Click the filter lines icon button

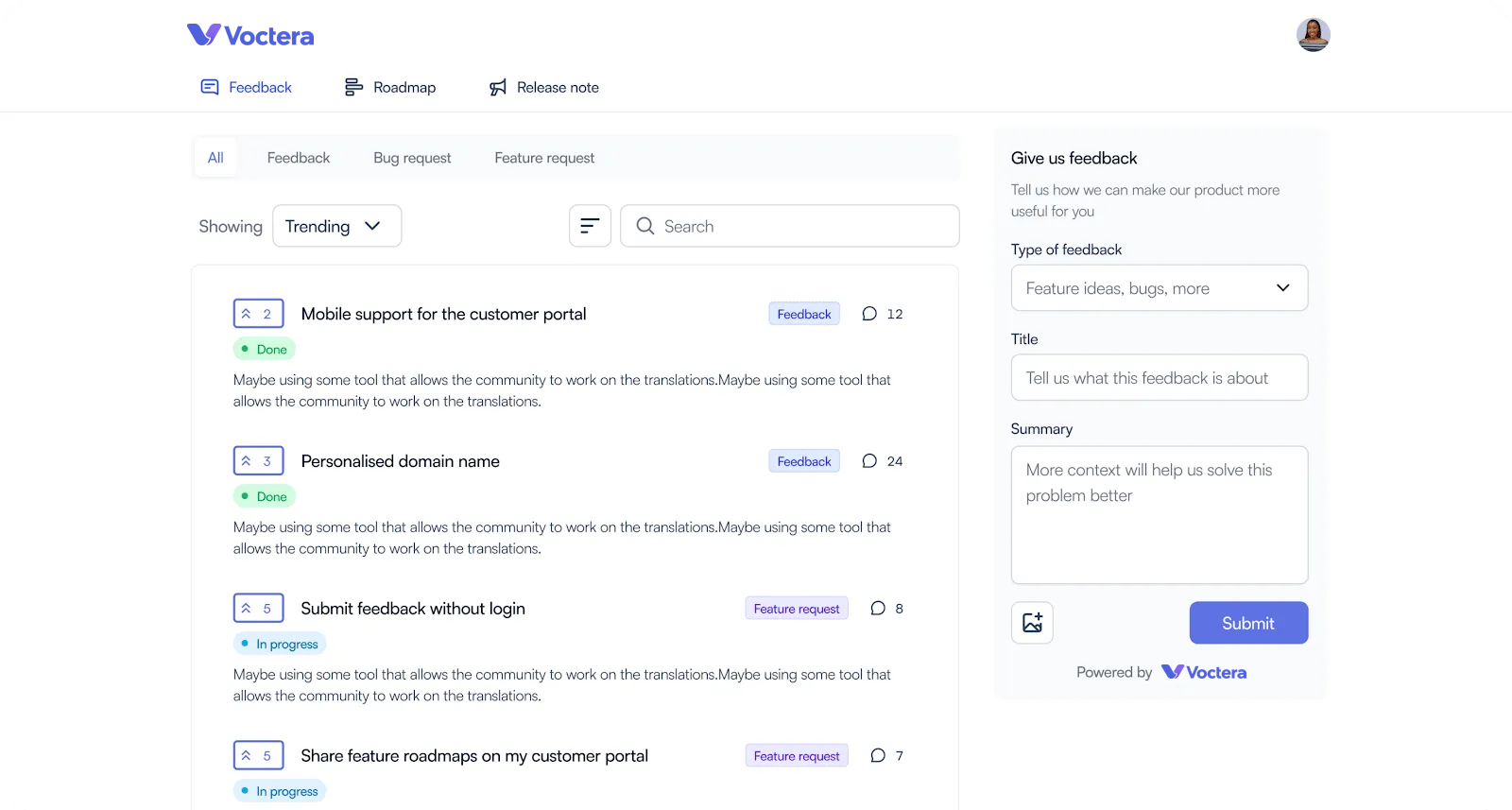(590, 226)
